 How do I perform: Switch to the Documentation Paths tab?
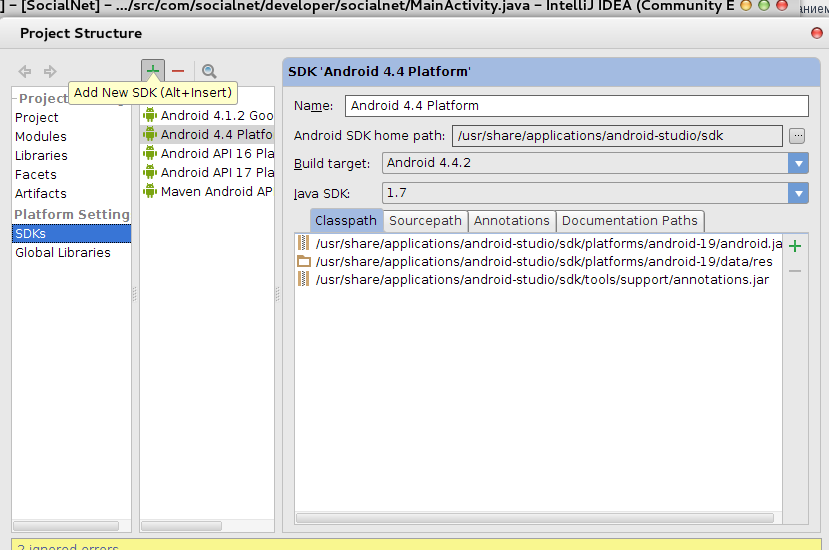coord(630,221)
